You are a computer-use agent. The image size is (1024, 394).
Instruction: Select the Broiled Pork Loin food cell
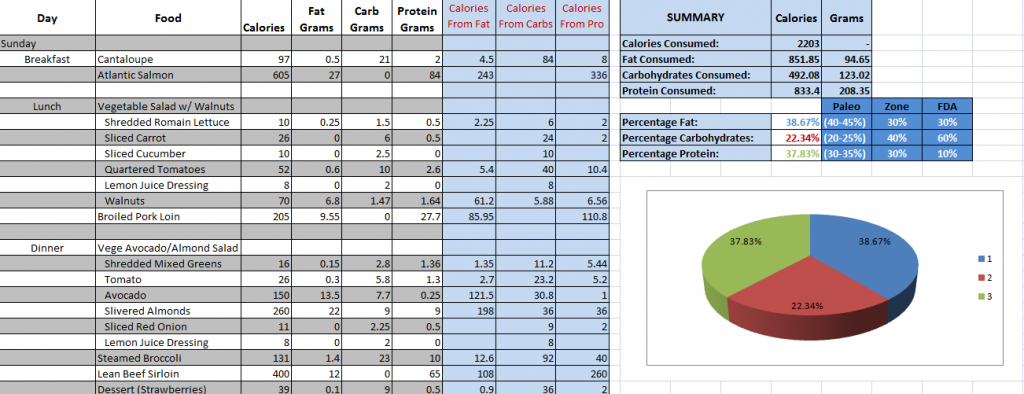pos(168,216)
